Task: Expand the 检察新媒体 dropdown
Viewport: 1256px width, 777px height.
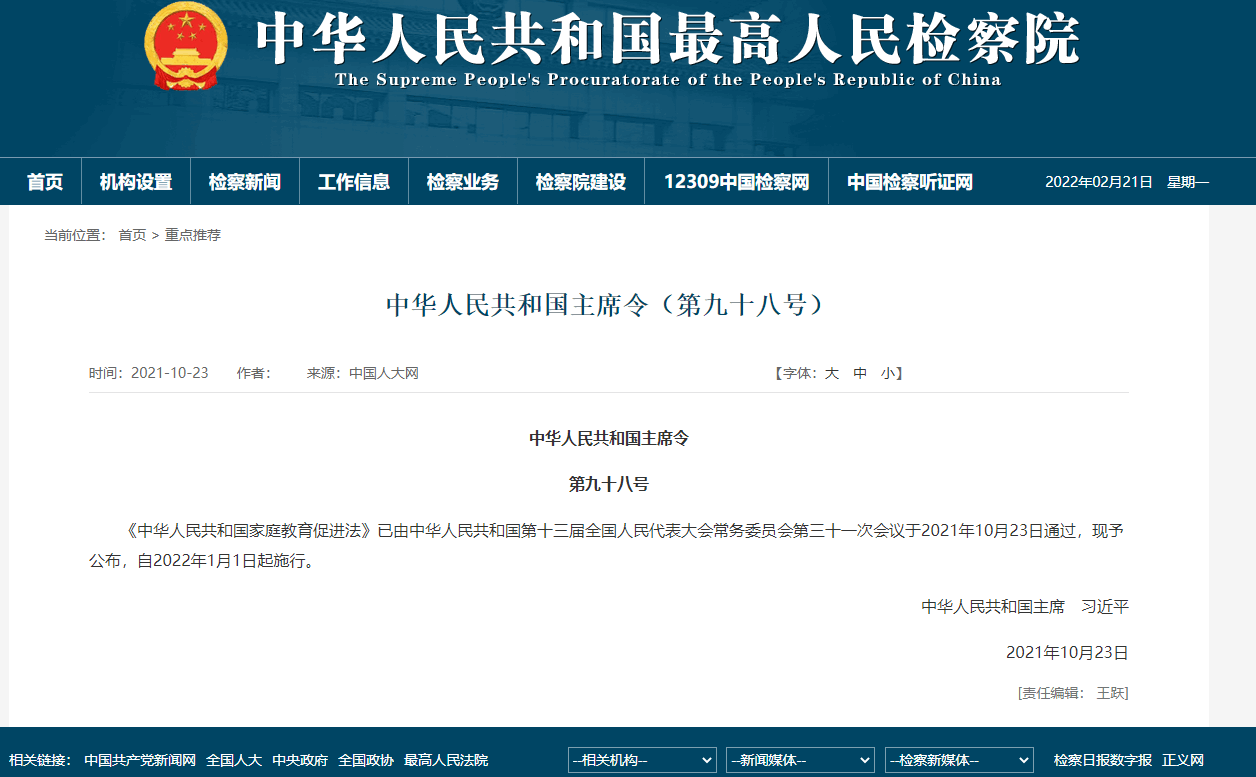Action: click(x=959, y=760)
